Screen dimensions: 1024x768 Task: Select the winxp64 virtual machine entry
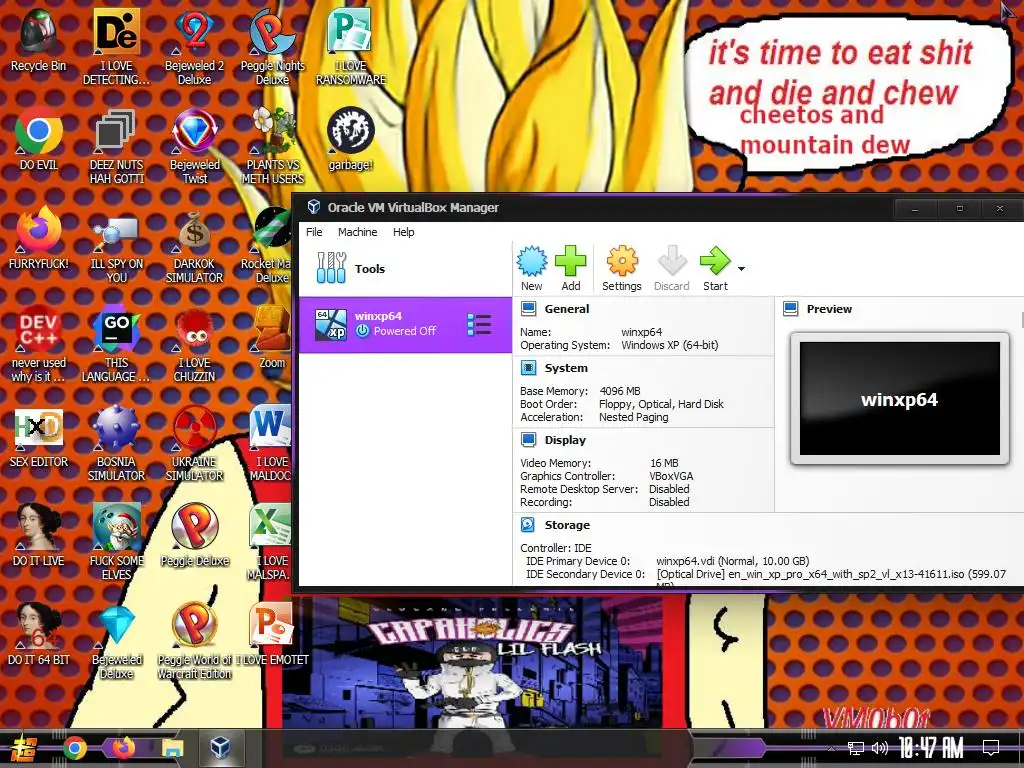405,325
